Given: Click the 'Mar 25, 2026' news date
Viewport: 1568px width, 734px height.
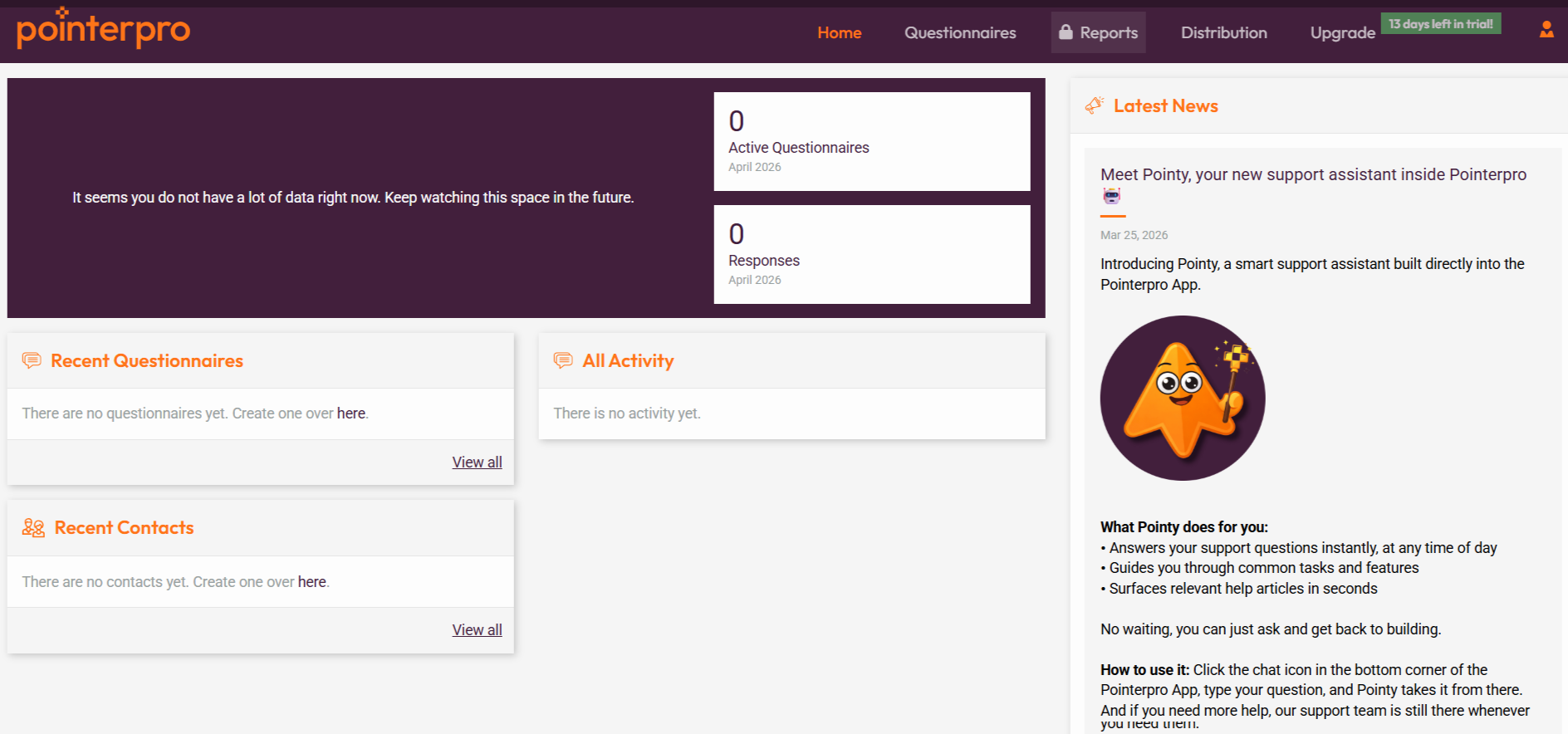Looking at the screenshot, I should point(1134,235).
